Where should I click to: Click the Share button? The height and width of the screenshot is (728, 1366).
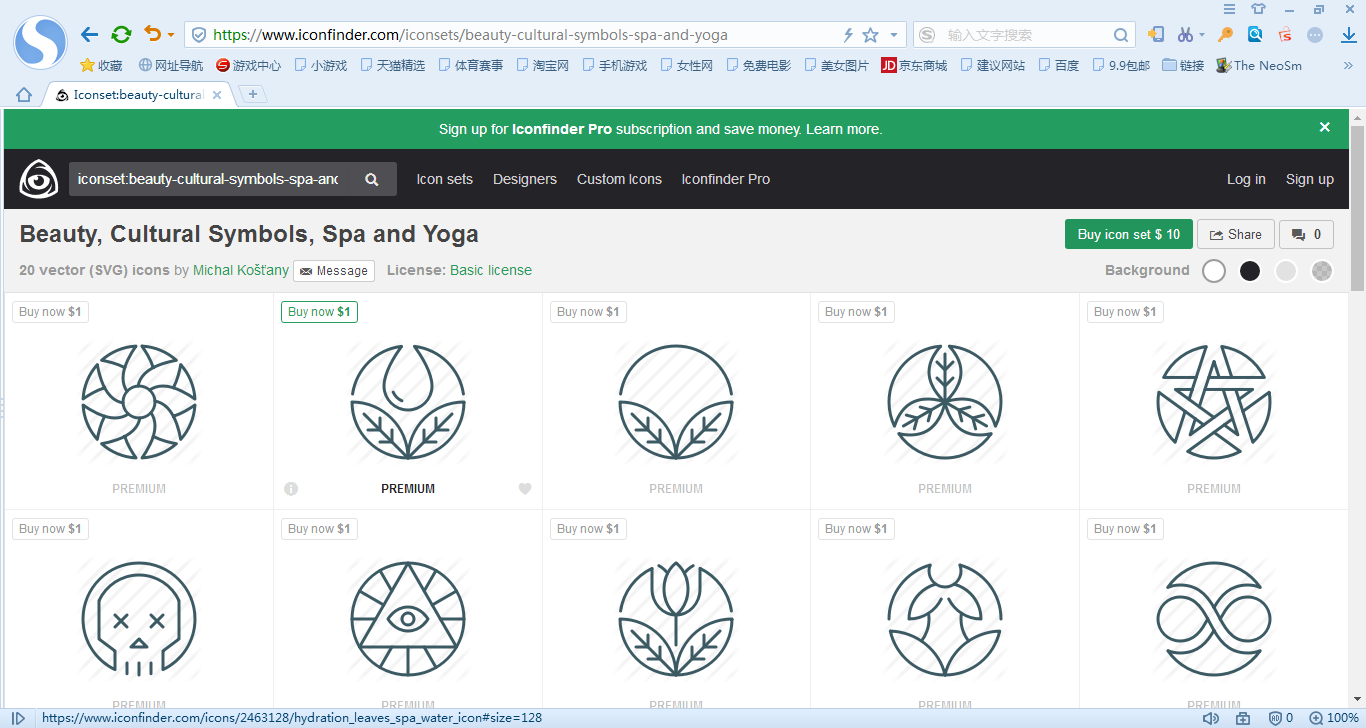pos(1236,234)
